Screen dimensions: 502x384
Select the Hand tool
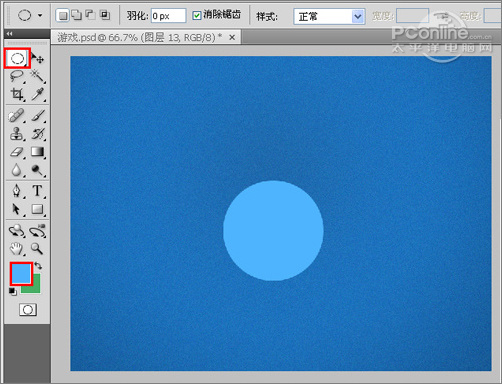tap(17, 249)
